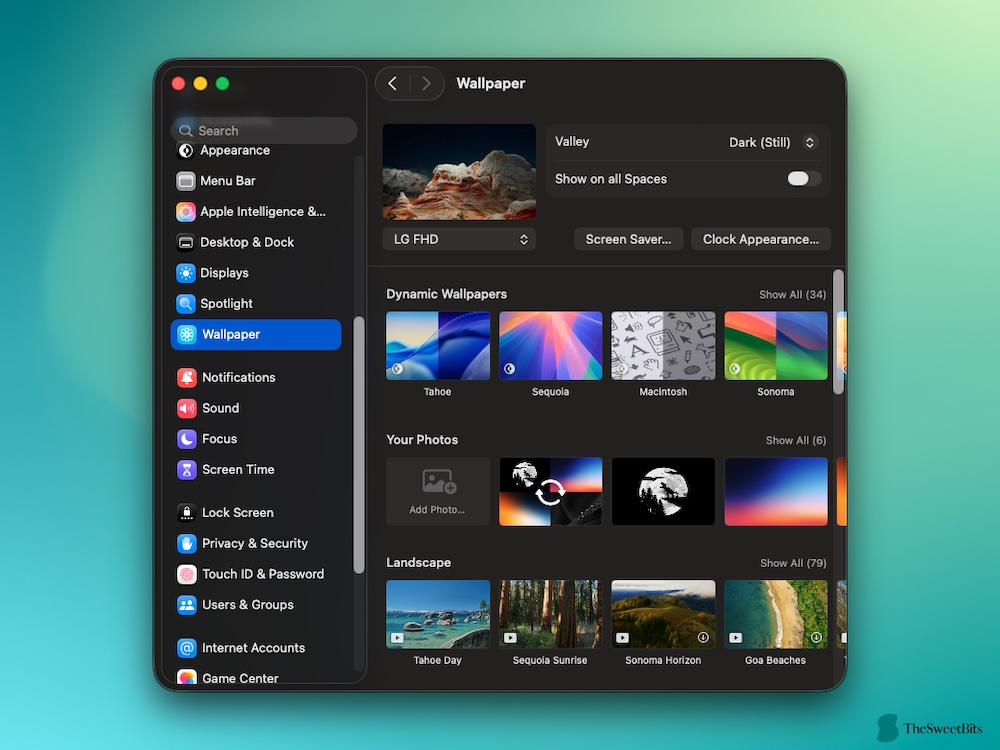Open Notifications via its bell icon
Image resolution: width=1000 pixels, height=750 pixels.
click(187, 378)
